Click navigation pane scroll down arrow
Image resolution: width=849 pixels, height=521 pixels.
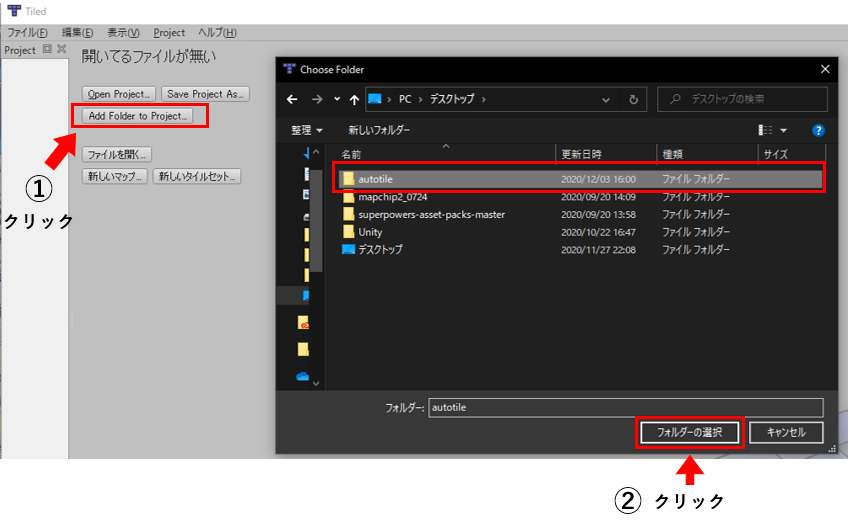click(316, 383)
